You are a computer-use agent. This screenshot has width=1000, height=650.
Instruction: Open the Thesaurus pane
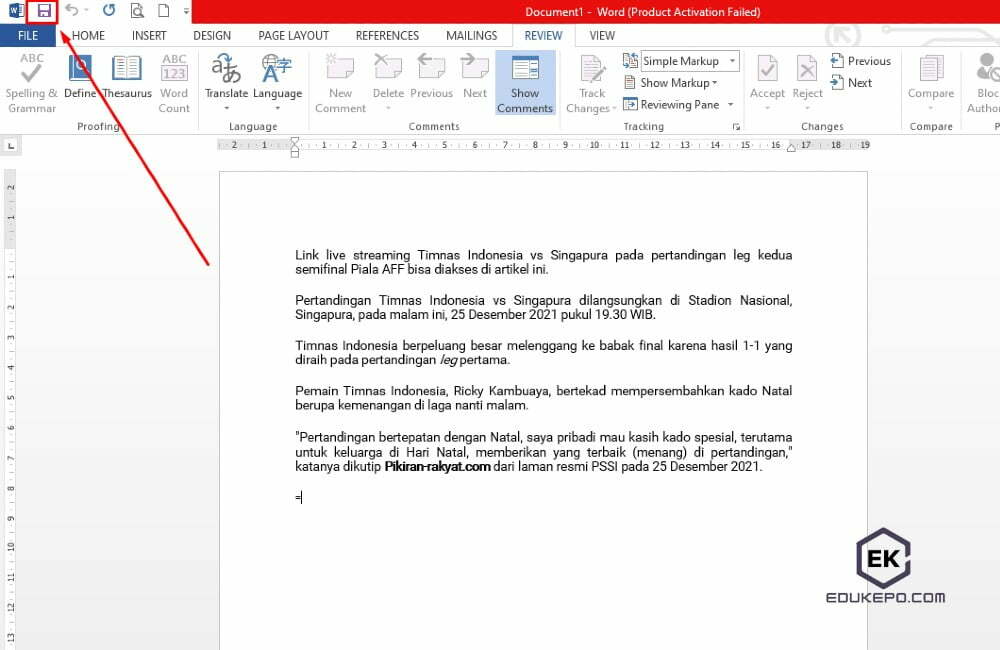[x=127, y=80]
